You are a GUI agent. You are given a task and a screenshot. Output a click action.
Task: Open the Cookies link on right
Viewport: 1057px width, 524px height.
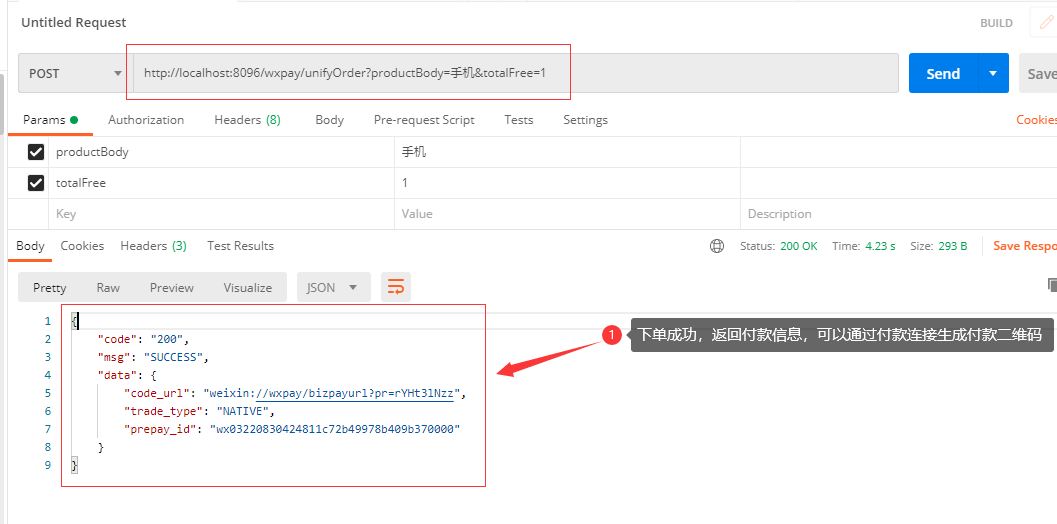click(x=1036, y=120)
